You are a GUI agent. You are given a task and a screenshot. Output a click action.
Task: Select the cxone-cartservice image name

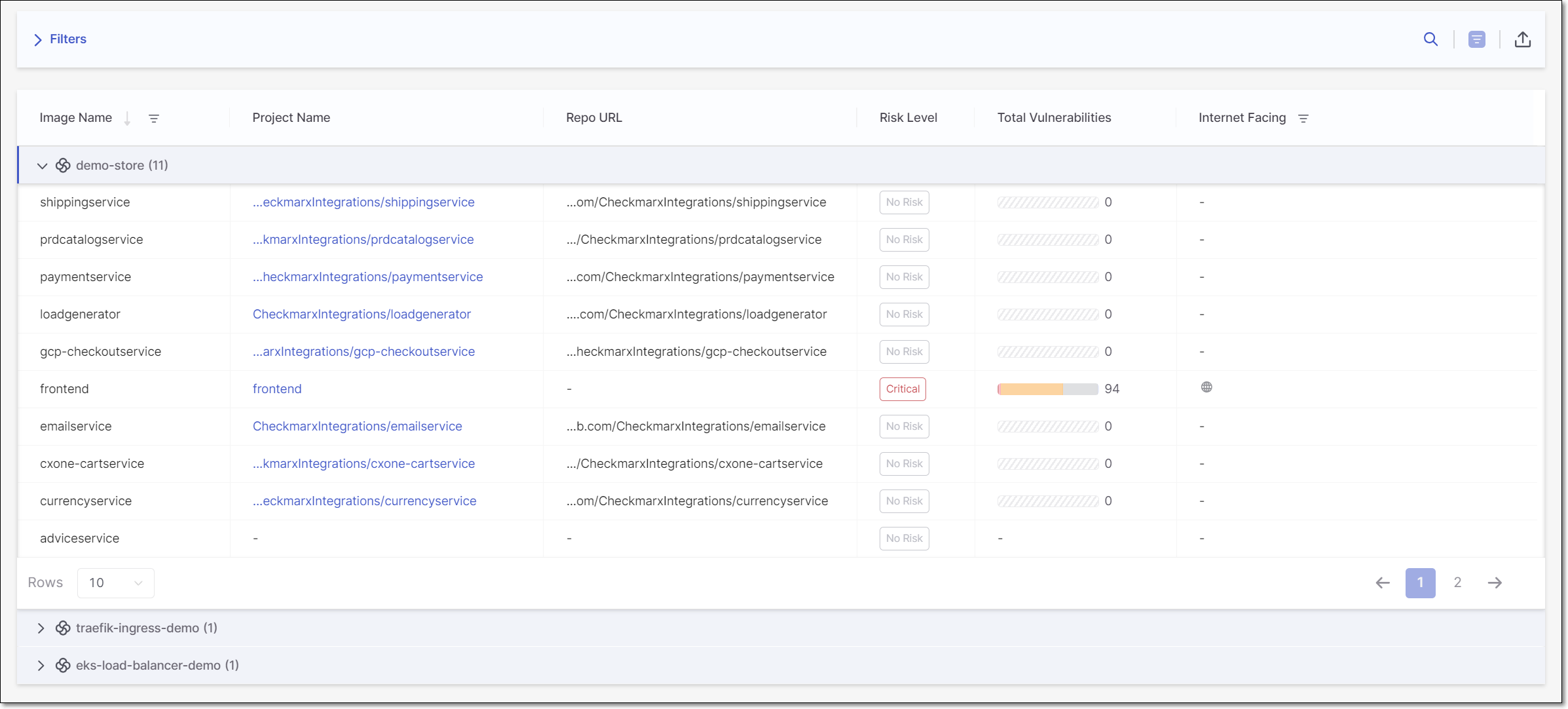(92, 464)
